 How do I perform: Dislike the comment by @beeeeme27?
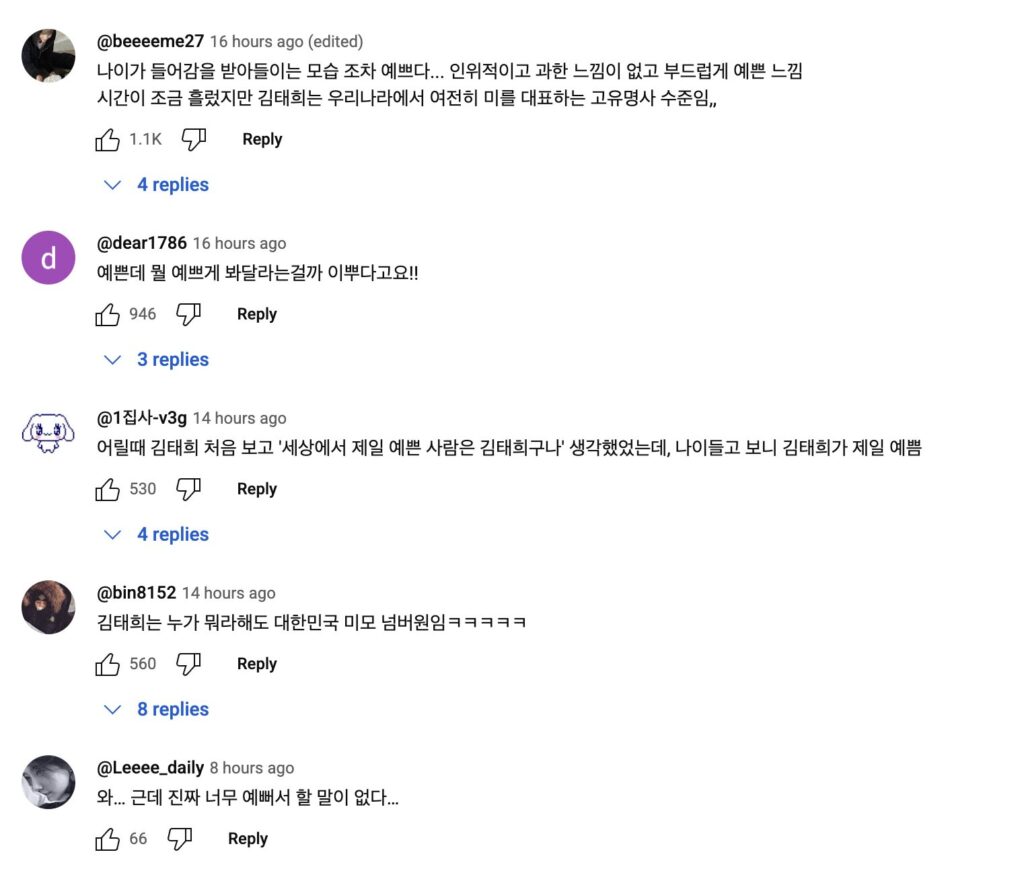(x=193, y=140)
